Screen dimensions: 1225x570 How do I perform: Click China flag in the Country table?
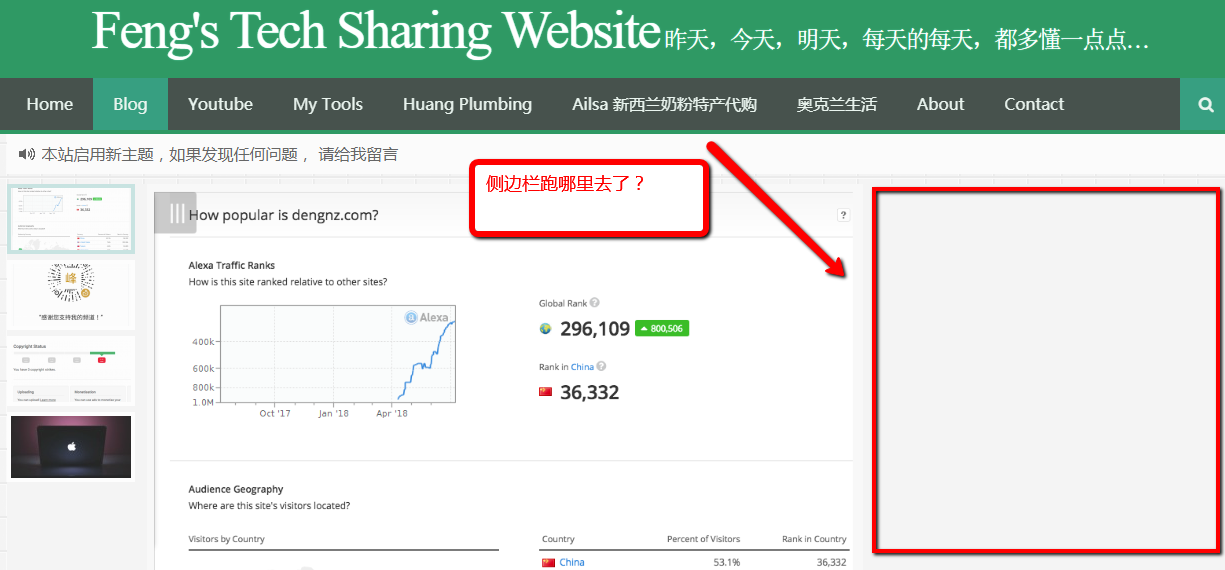[x=548, y=562]
